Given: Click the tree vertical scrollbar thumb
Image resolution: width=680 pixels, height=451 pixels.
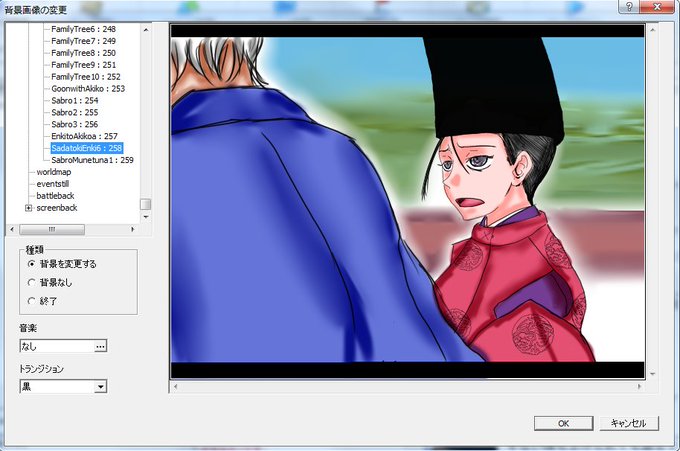Looking at the screenshot, I should click(x=146, y=204).
